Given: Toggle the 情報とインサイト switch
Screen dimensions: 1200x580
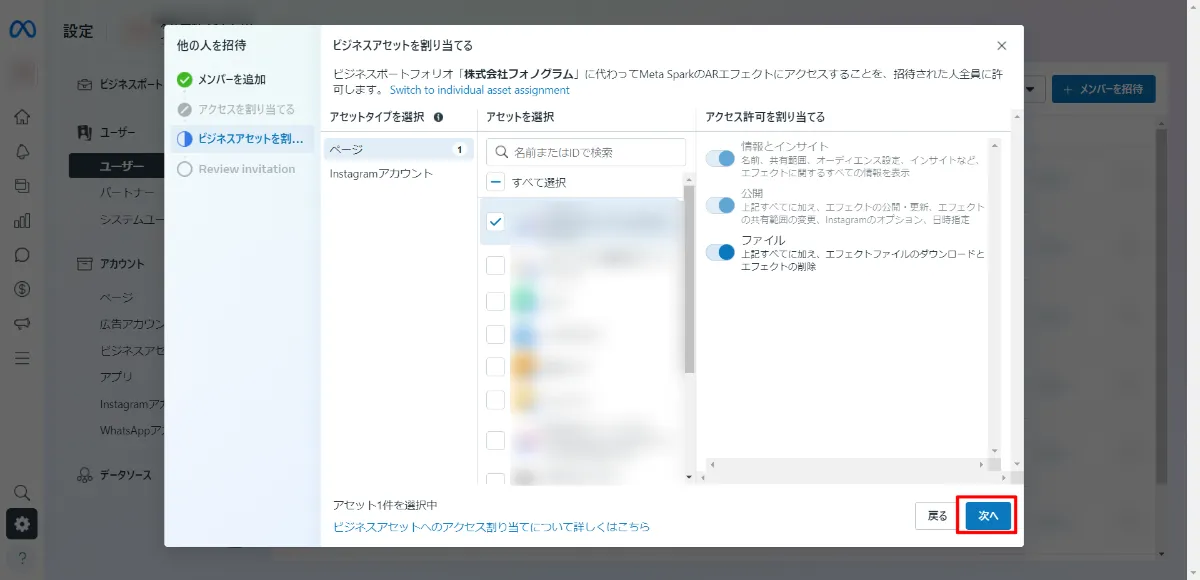Looking at the screenshot, I should (x=720, y=158).
